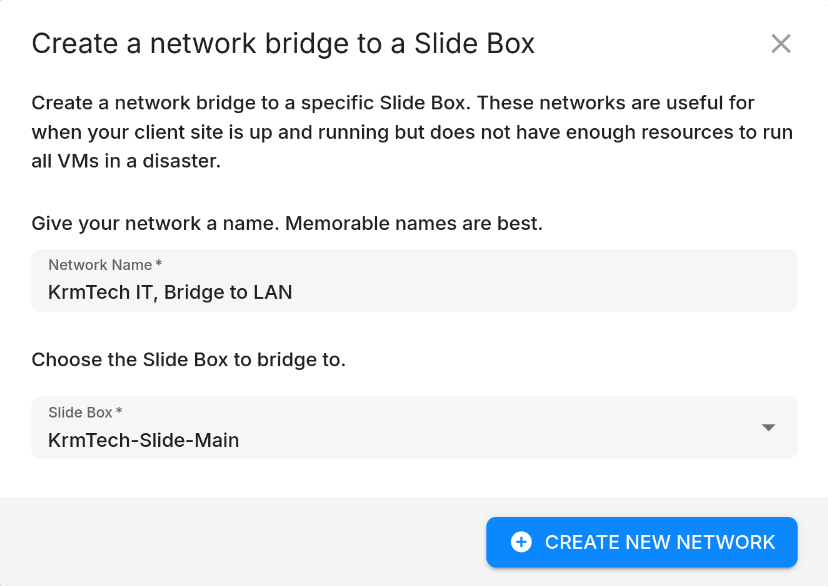Open the Slide Box selection field
The width and height of the screenshot is (828, 586).
(414, 428)
